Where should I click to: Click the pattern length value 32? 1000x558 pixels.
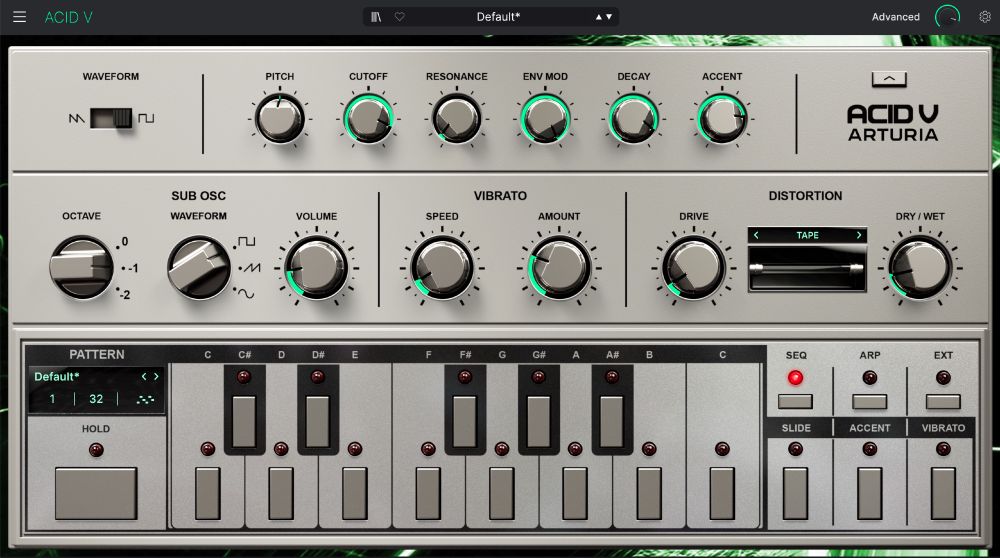tap(96, 399)
